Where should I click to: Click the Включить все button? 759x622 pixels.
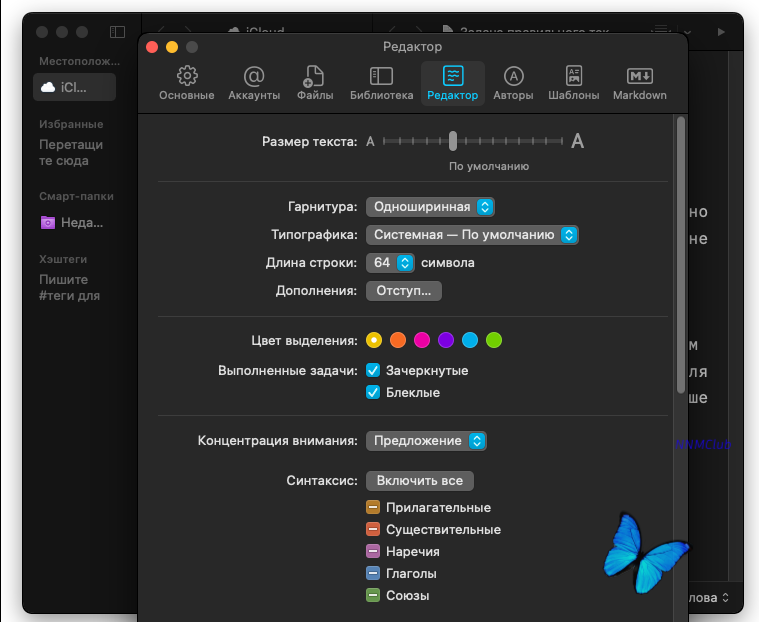(x=420, y=481)
